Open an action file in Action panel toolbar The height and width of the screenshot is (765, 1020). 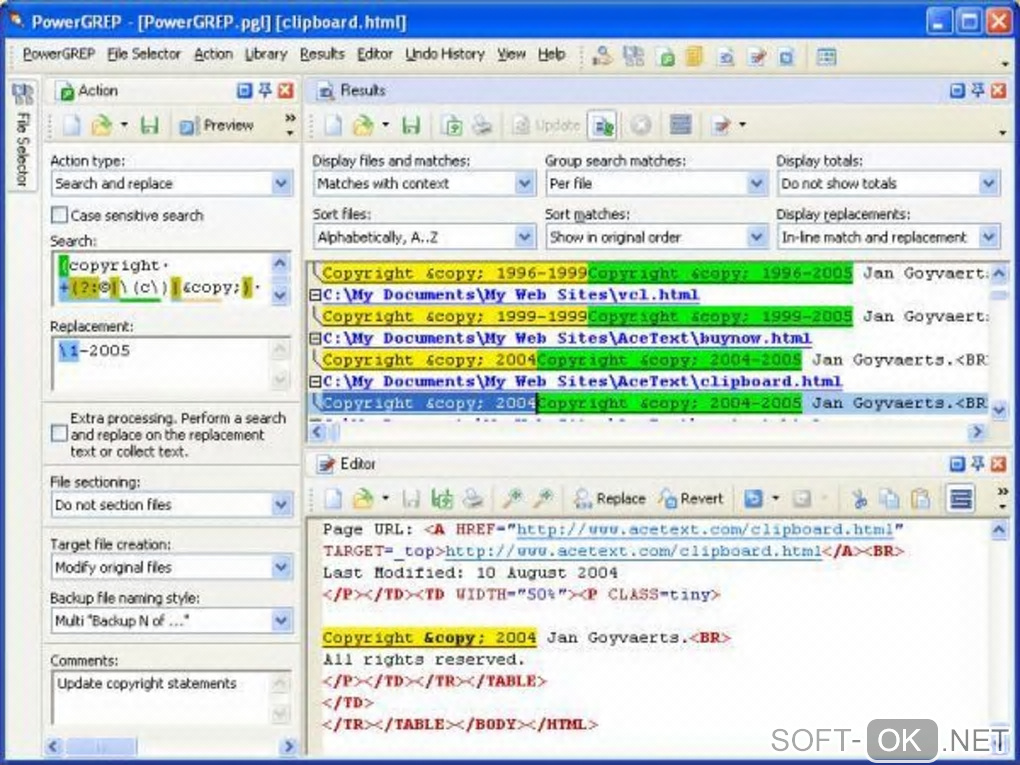tap(101, 125)
